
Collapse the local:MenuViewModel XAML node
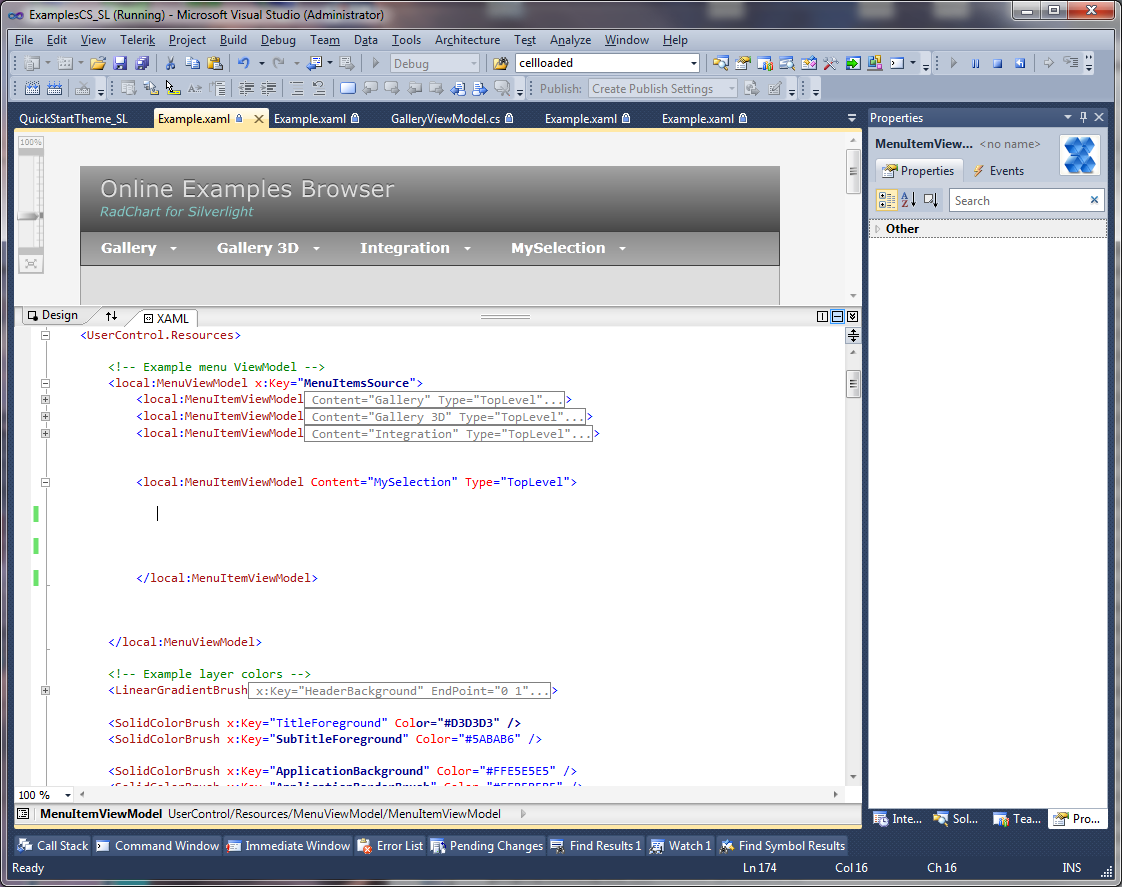[45, 383]
